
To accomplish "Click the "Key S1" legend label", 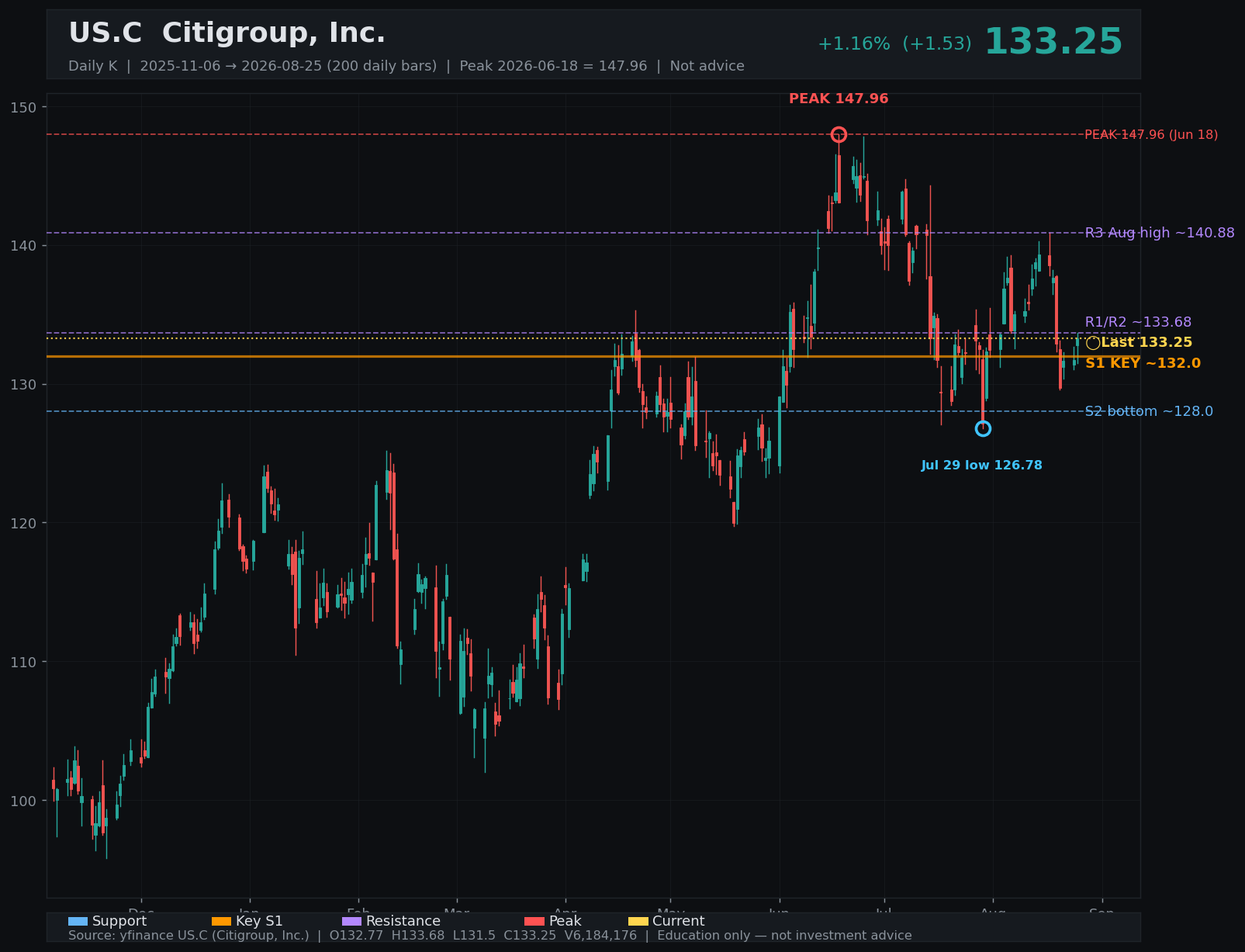I will coord(260,921).
